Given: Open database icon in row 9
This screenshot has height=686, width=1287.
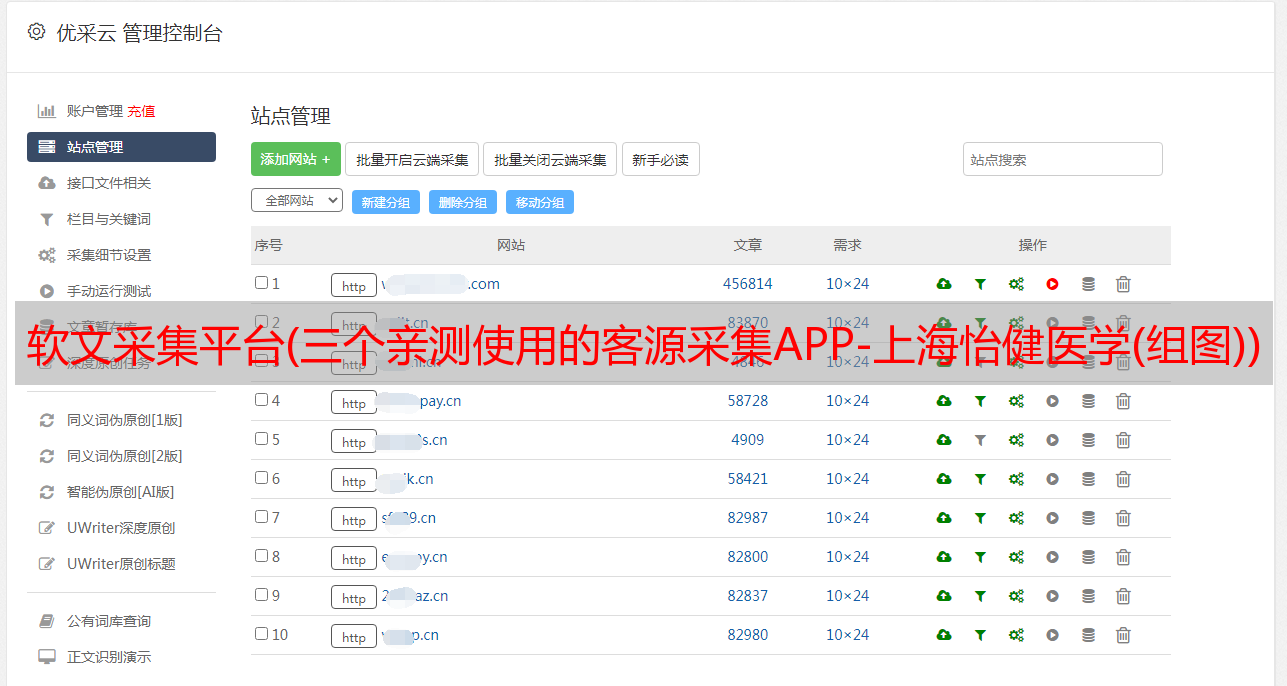Looking at the screenshot, I should pos(1088,596).
